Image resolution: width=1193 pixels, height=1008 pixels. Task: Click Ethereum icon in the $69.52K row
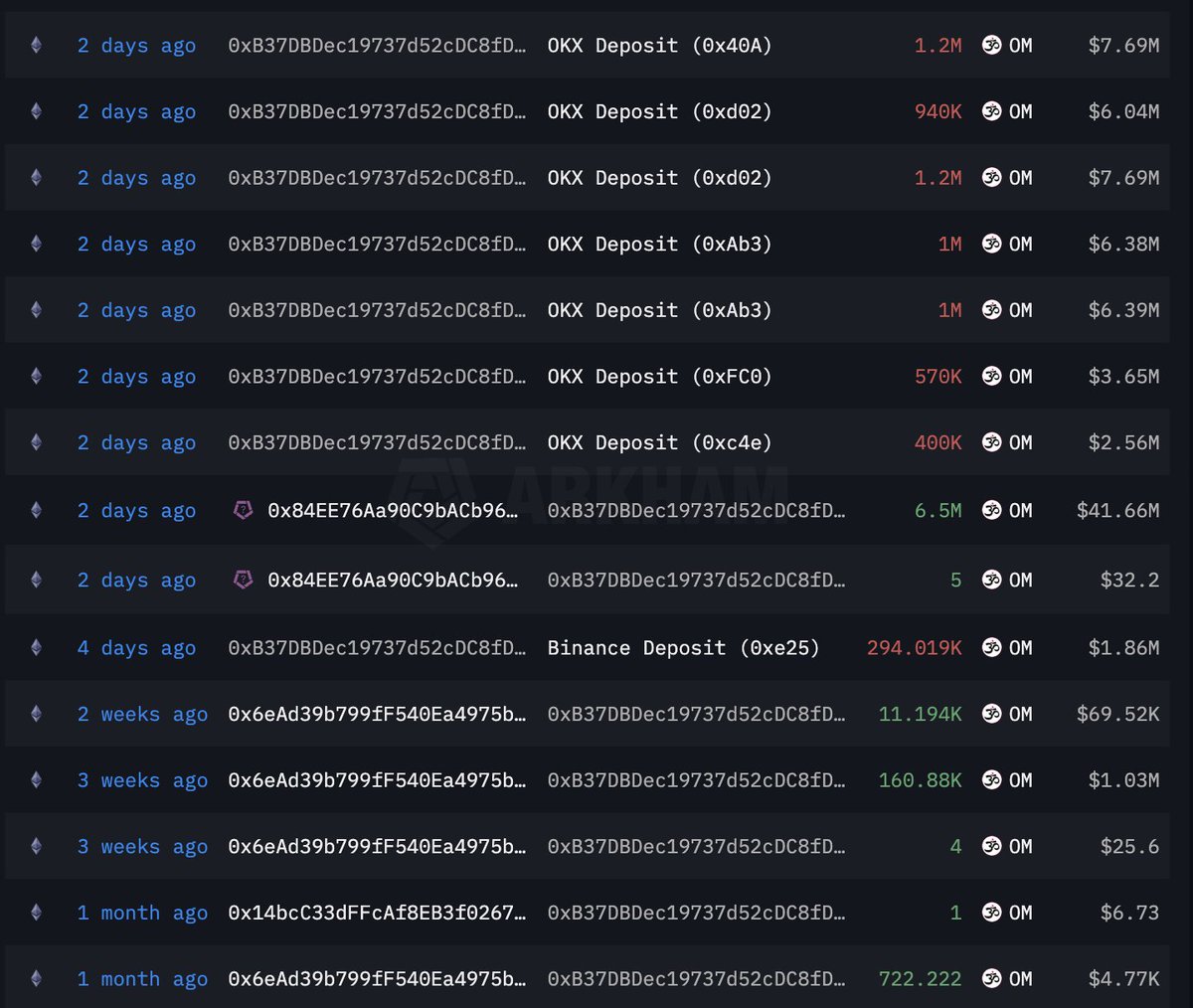coord(36,714)
